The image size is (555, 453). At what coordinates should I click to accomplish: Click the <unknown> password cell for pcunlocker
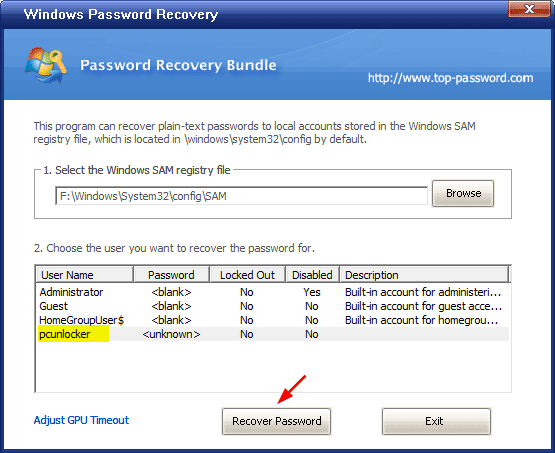[x=171, y=334]
